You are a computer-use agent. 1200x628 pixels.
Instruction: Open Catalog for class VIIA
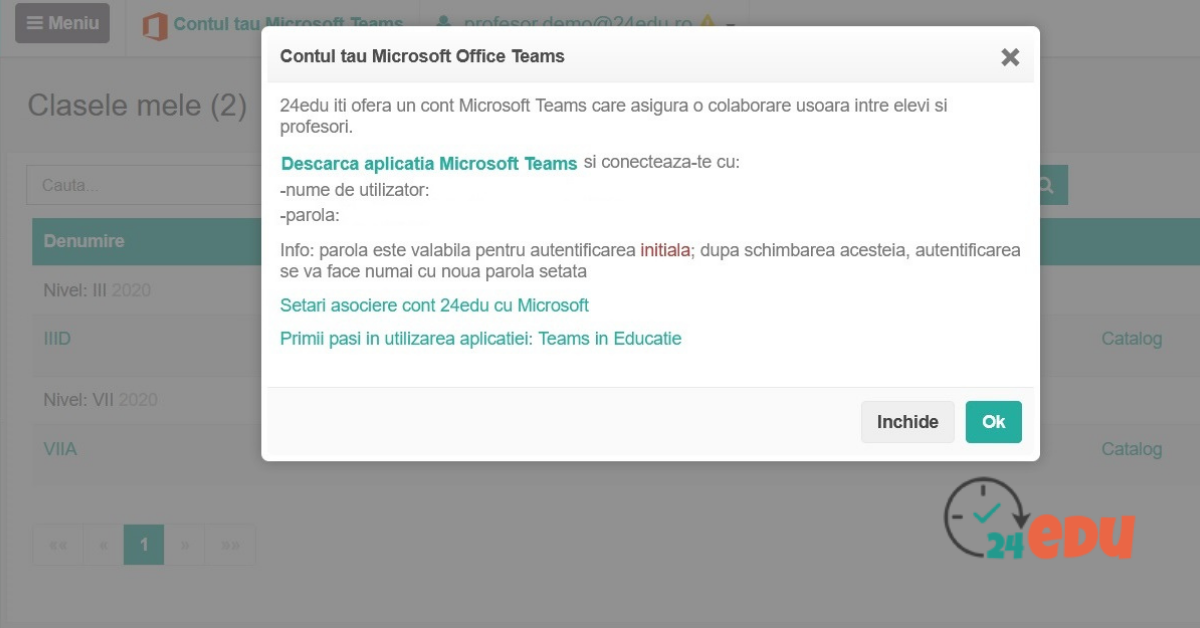(x=1131, y=449)
